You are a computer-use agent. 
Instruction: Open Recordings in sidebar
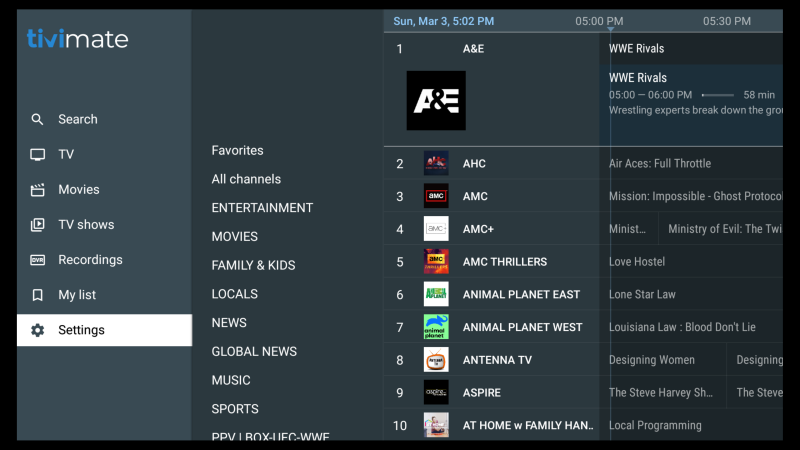(90, 260)
